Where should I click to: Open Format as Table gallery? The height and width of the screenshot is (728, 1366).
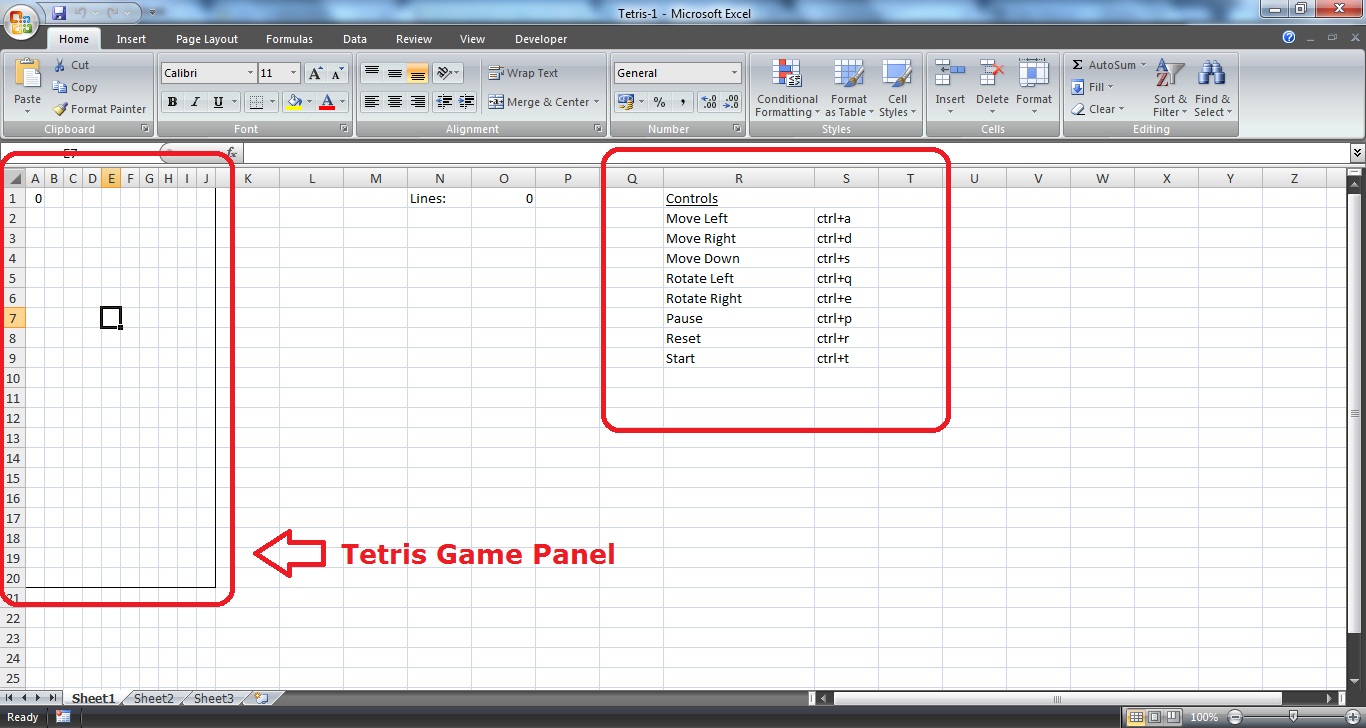pyautogui.click(x=848, y=88)
